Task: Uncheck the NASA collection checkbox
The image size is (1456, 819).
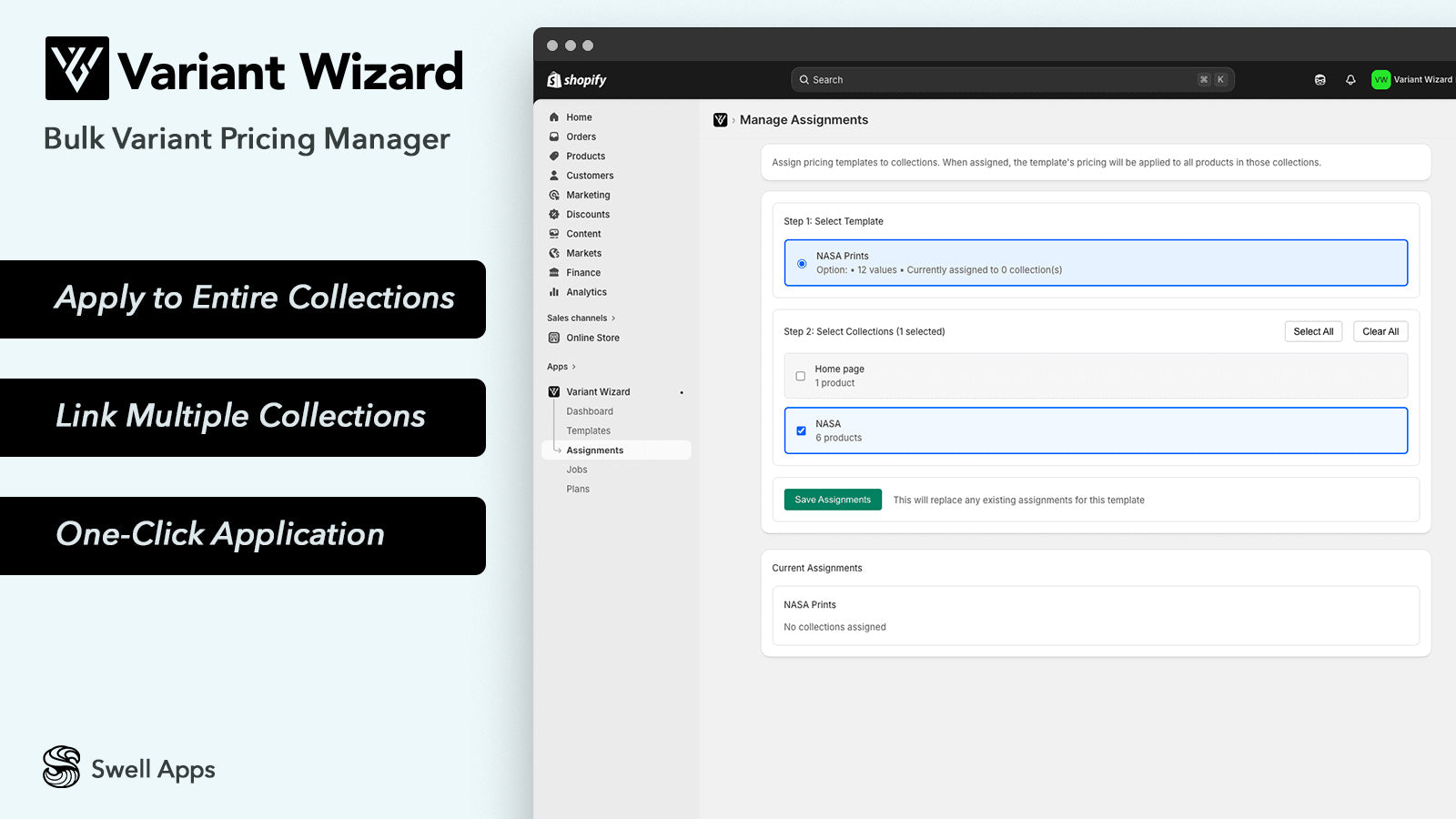Action: pos(802,430)
